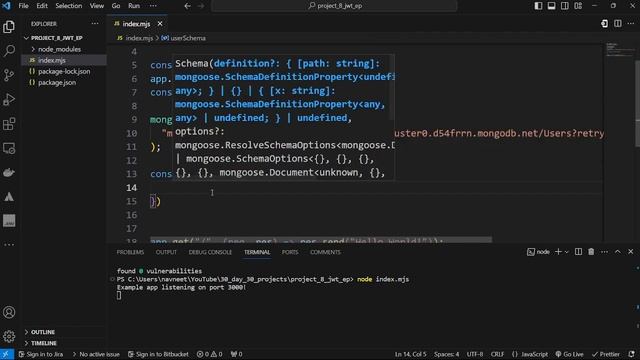640x360 pixels.
Task: Maximize the panel size chevron
Action: coord(618,252)
